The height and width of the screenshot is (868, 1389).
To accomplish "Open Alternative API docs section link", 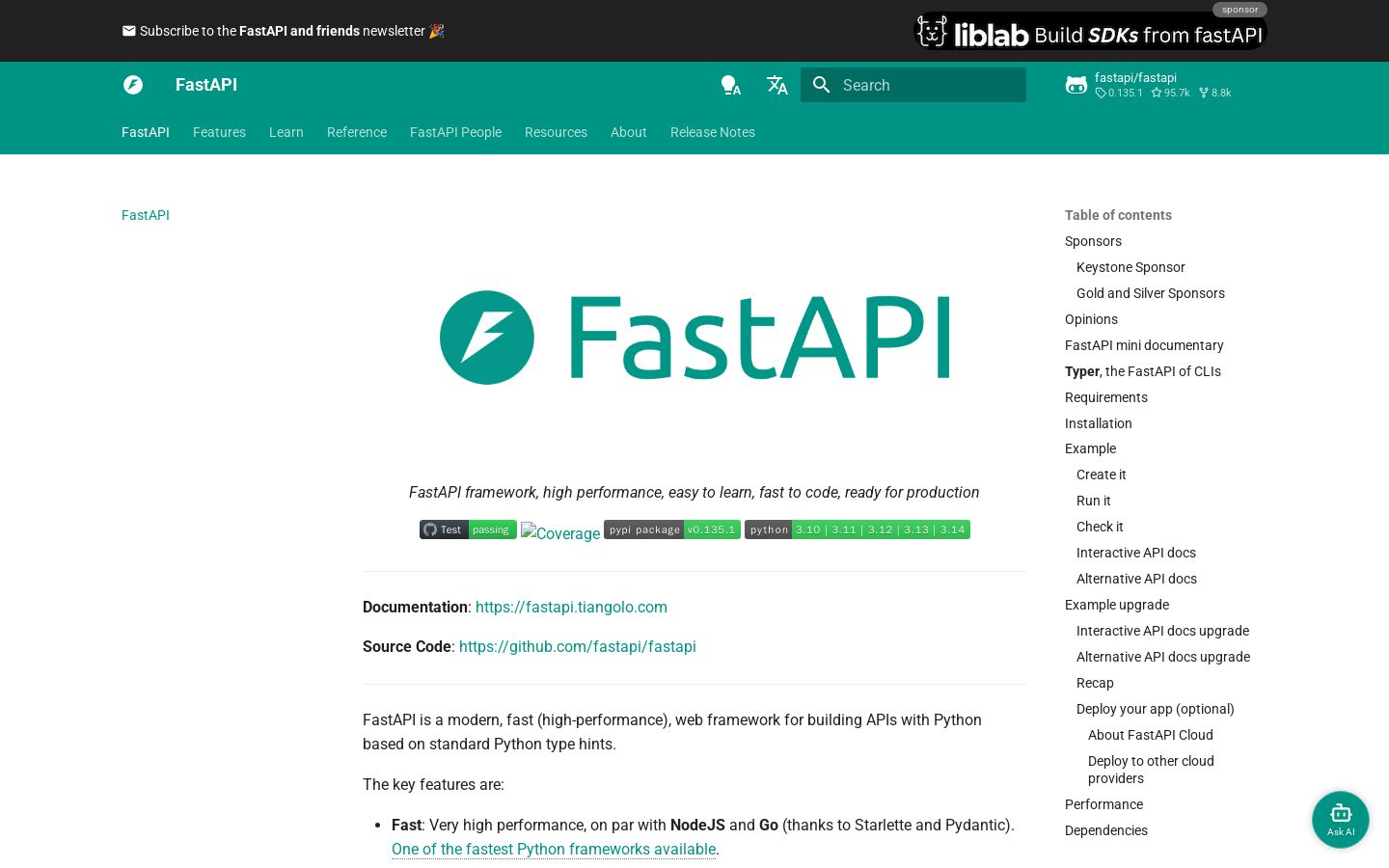I will coord(1136,579).
